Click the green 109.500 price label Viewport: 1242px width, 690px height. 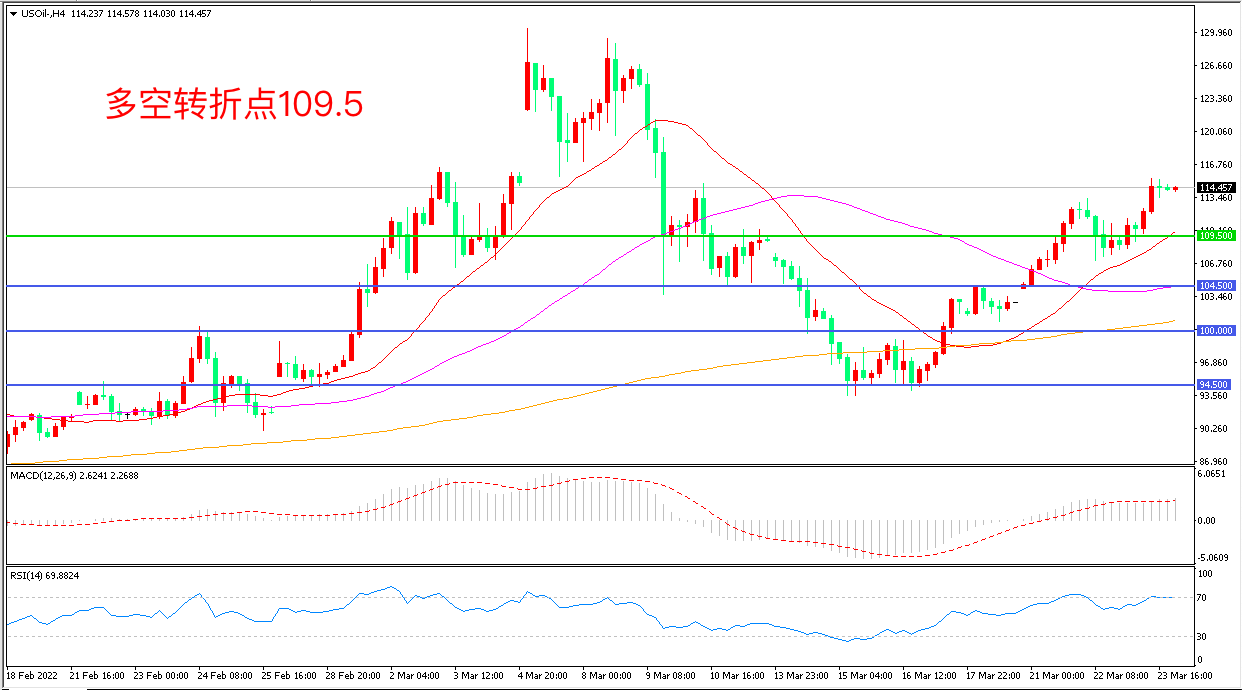pyautogui.click(x=1216, y=236)
